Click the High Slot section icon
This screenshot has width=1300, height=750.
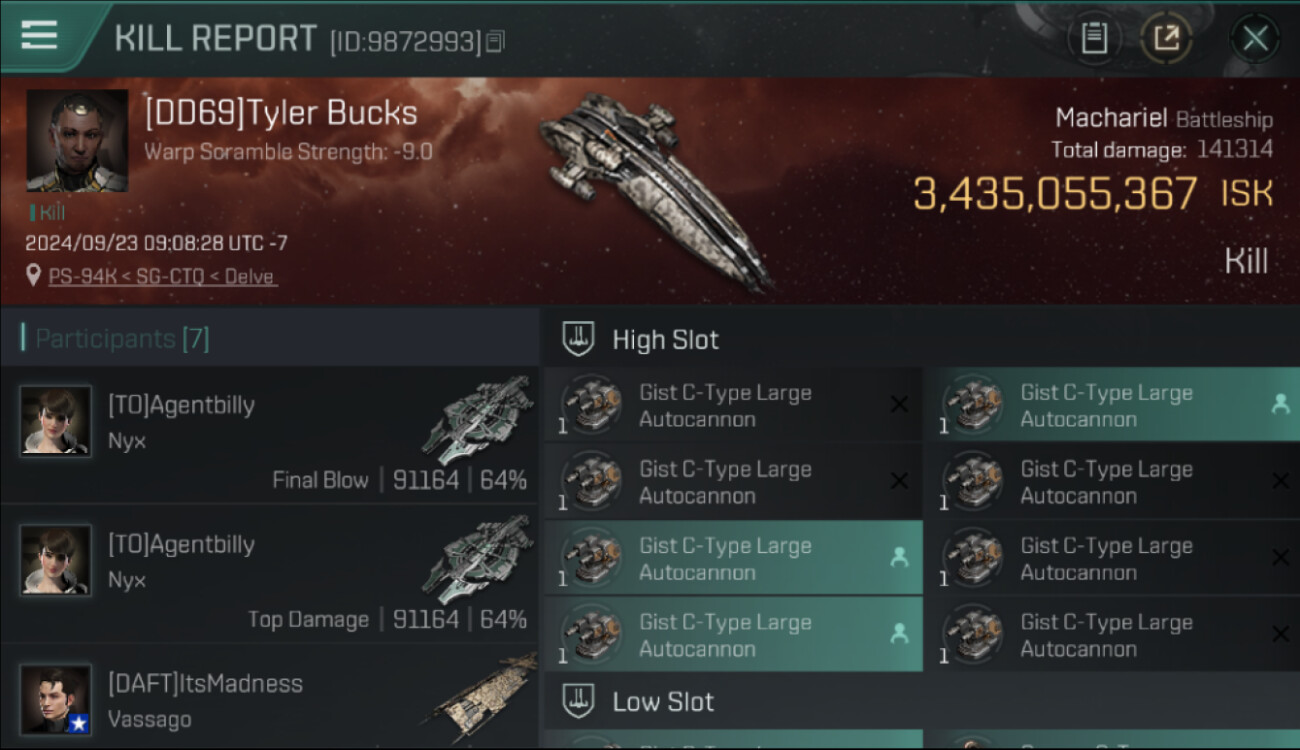pos(579,339)
